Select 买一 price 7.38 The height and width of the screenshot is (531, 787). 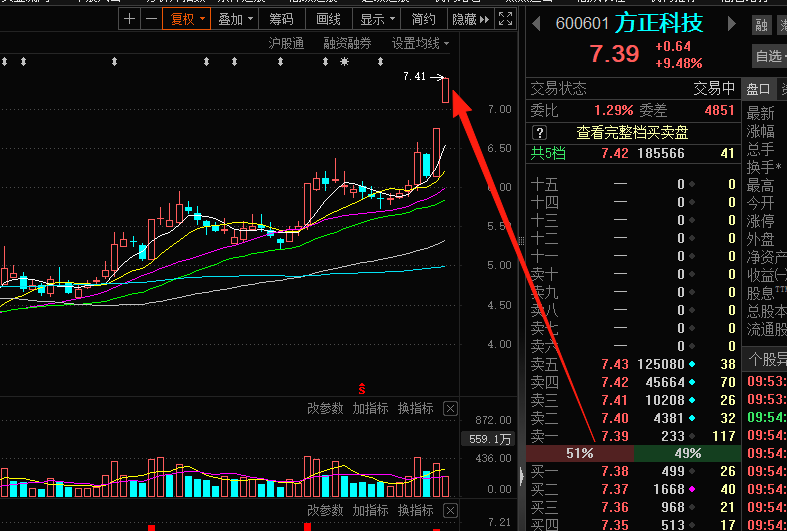tap(615, 471)
